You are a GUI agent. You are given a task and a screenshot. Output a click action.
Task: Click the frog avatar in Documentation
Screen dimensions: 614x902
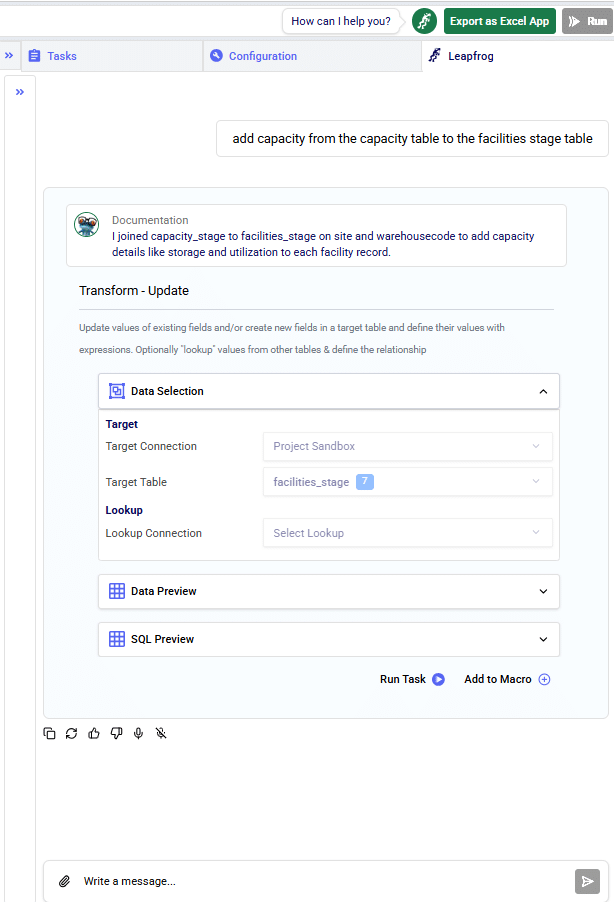click(x=86, y=225)
